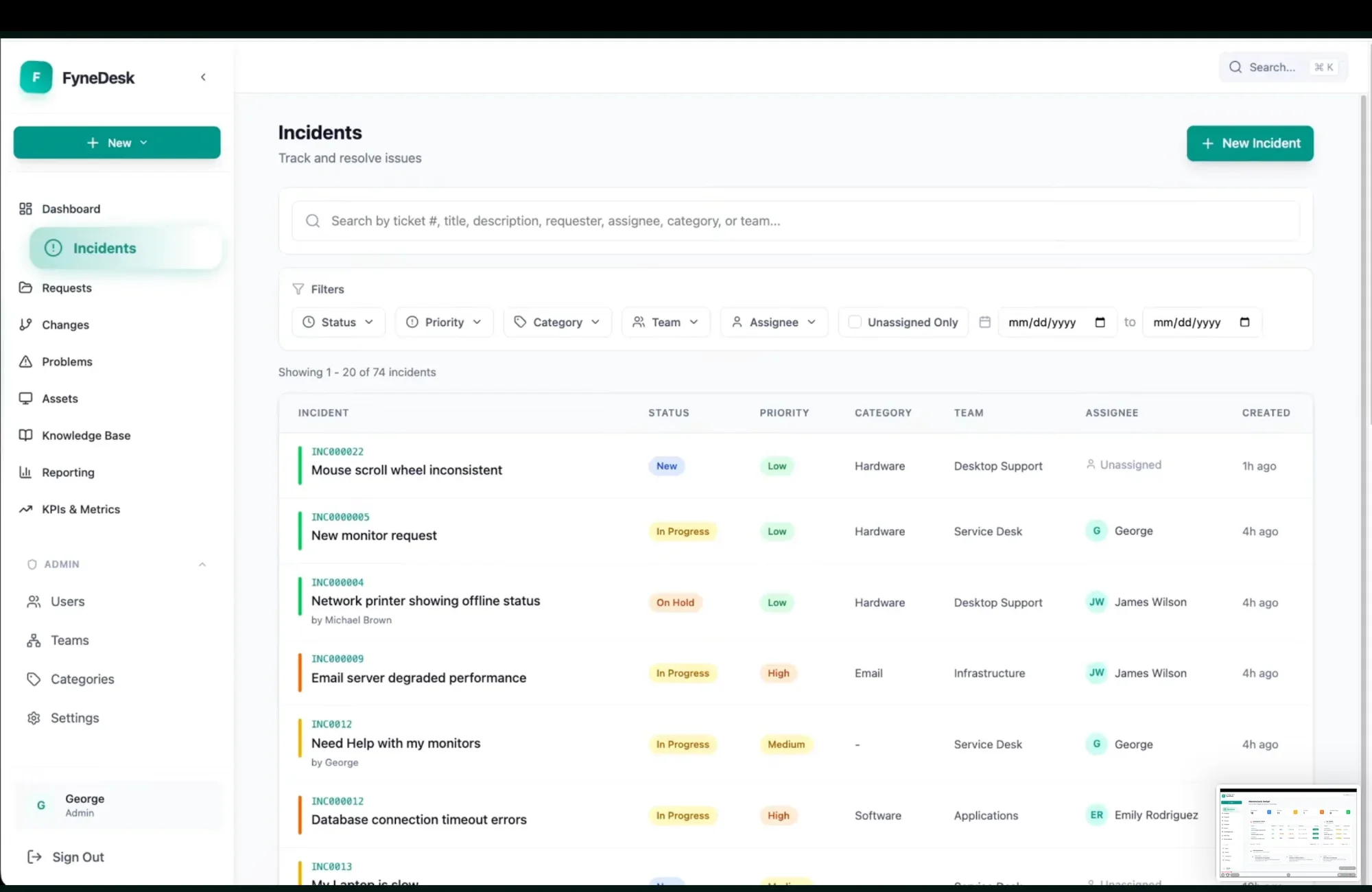
Task: Open incident INC000009 Email server degraded performance
Action: tap(418, 678)
